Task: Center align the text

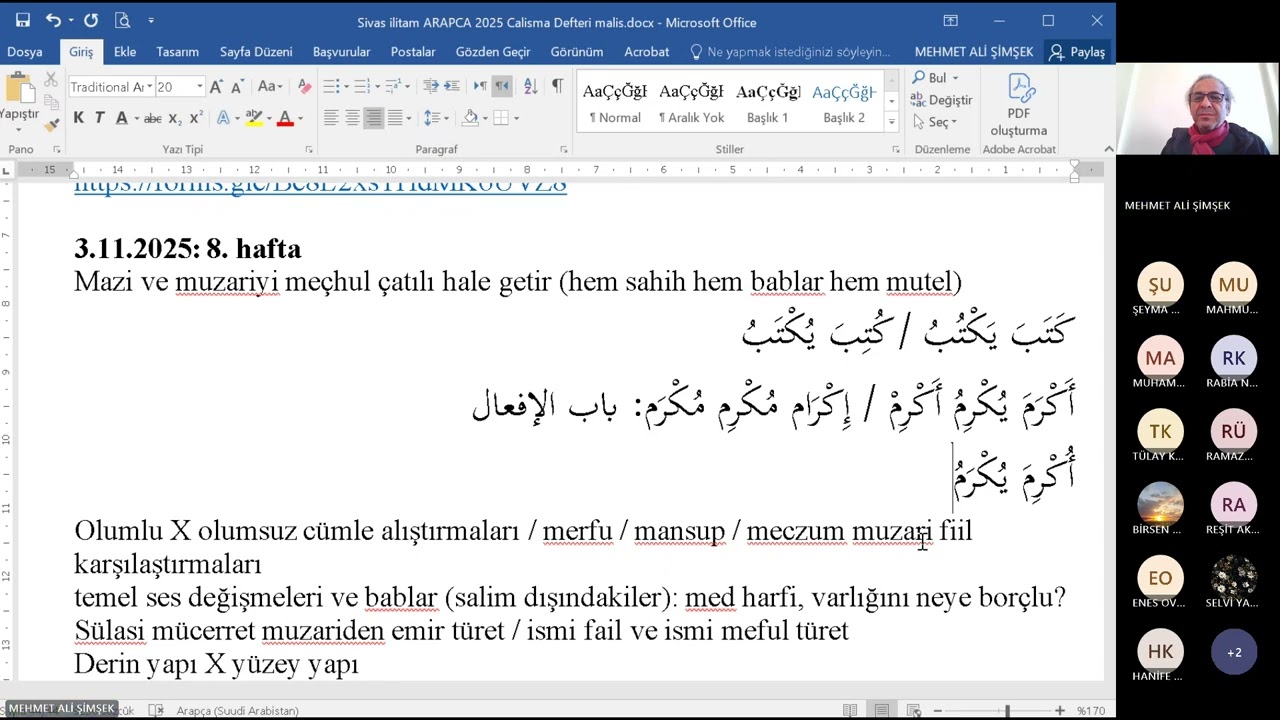Action: (x=352, y=118)
